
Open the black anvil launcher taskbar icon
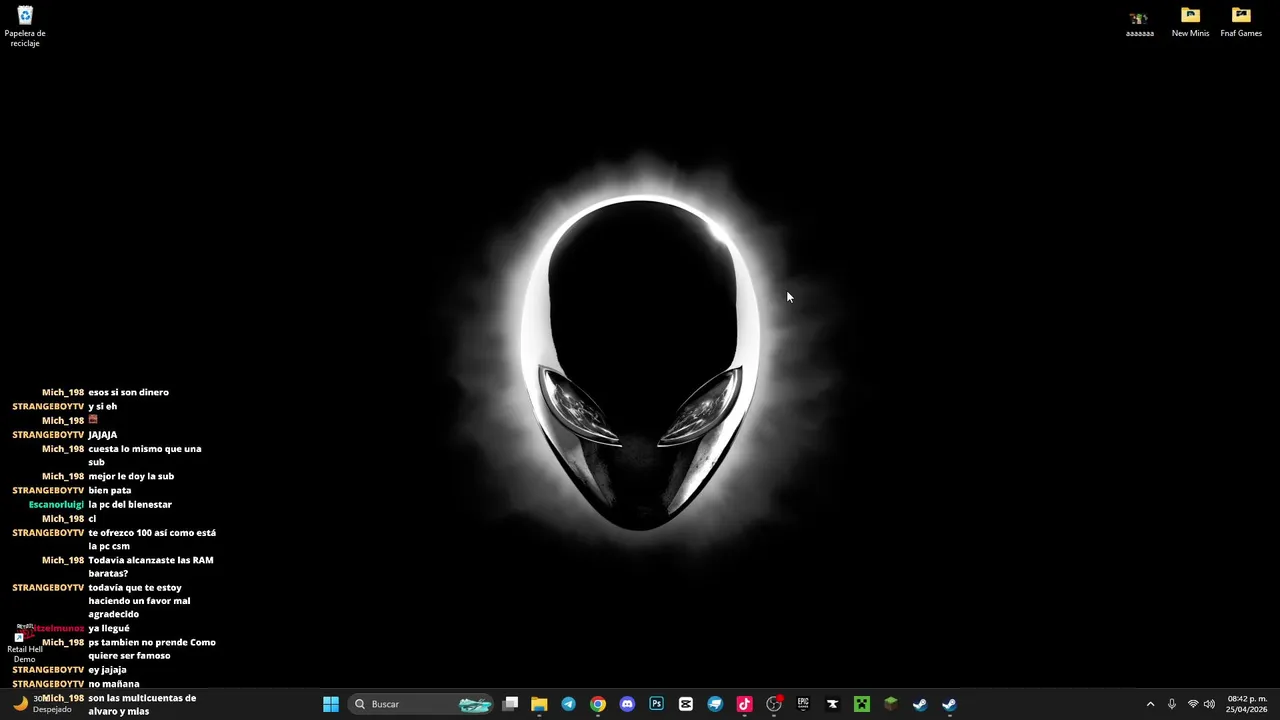pos(832,704)
